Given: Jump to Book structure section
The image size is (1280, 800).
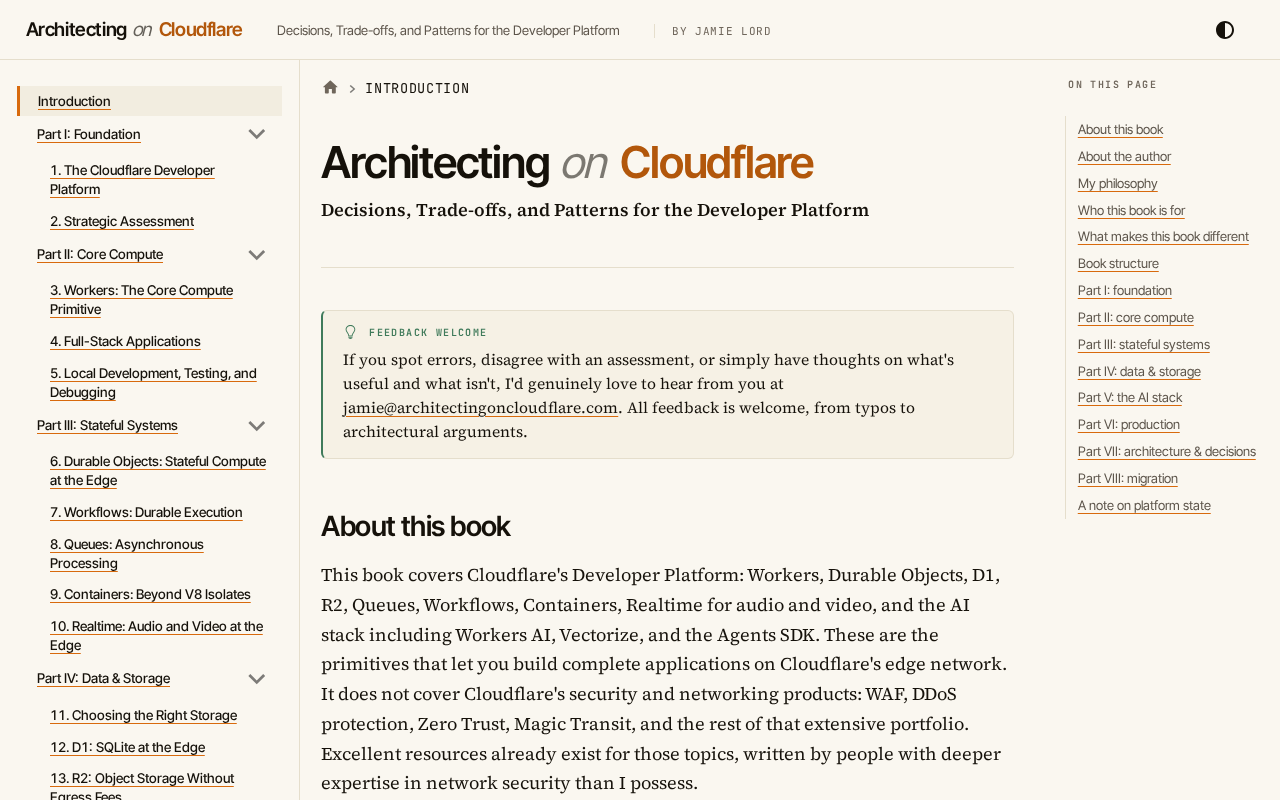Looking at the screenshot, I should (x=1118, y=263).
